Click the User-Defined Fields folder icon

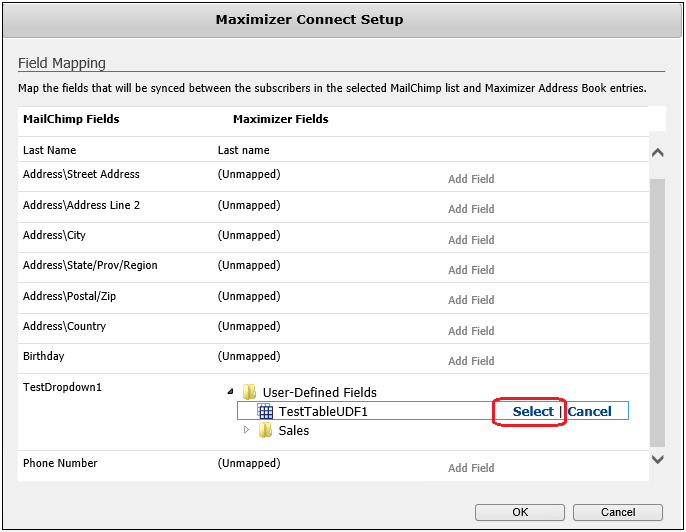coord(249,392)
